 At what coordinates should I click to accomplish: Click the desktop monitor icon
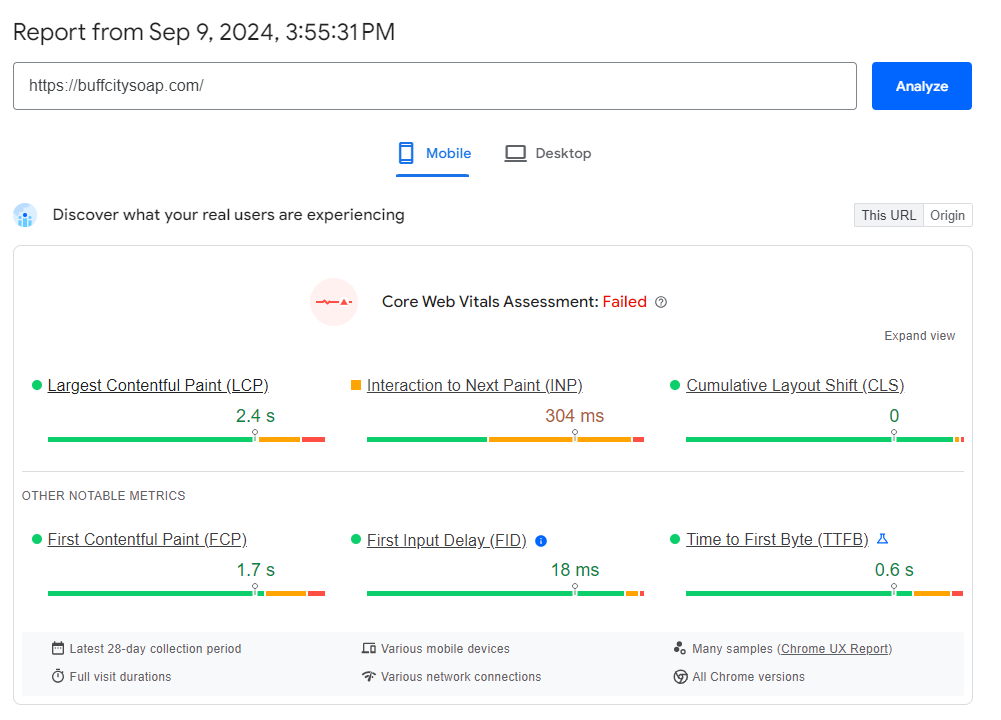click(515, 153)
